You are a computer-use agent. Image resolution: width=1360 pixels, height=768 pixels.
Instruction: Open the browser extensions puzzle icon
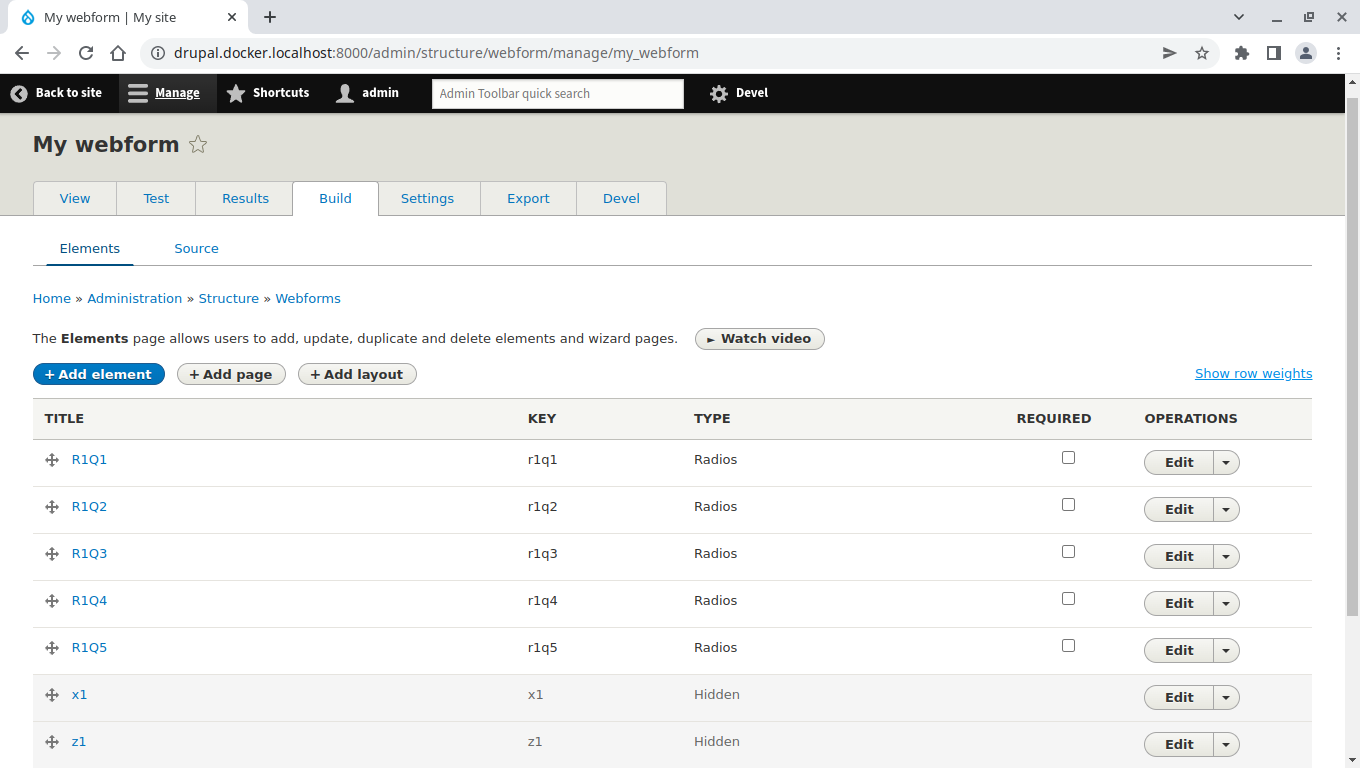point(1242,53)
